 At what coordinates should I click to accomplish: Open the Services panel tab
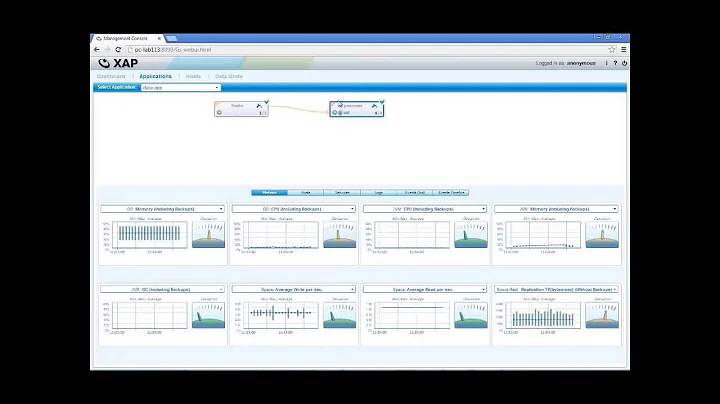pyautogui.click(x=342, y=192)
